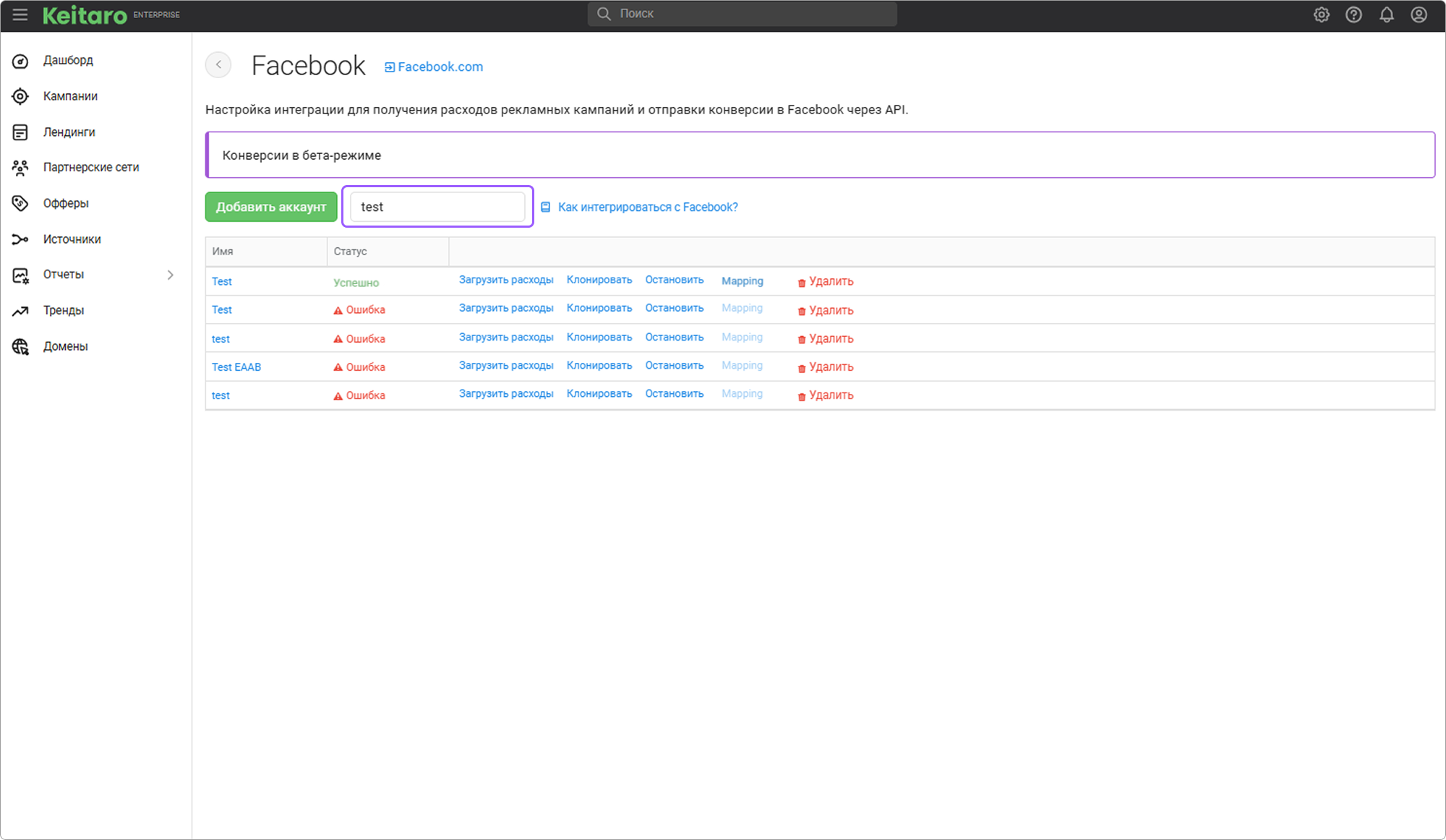
Task: Click the Отчеты chart icon
Action: pos(20,275)
